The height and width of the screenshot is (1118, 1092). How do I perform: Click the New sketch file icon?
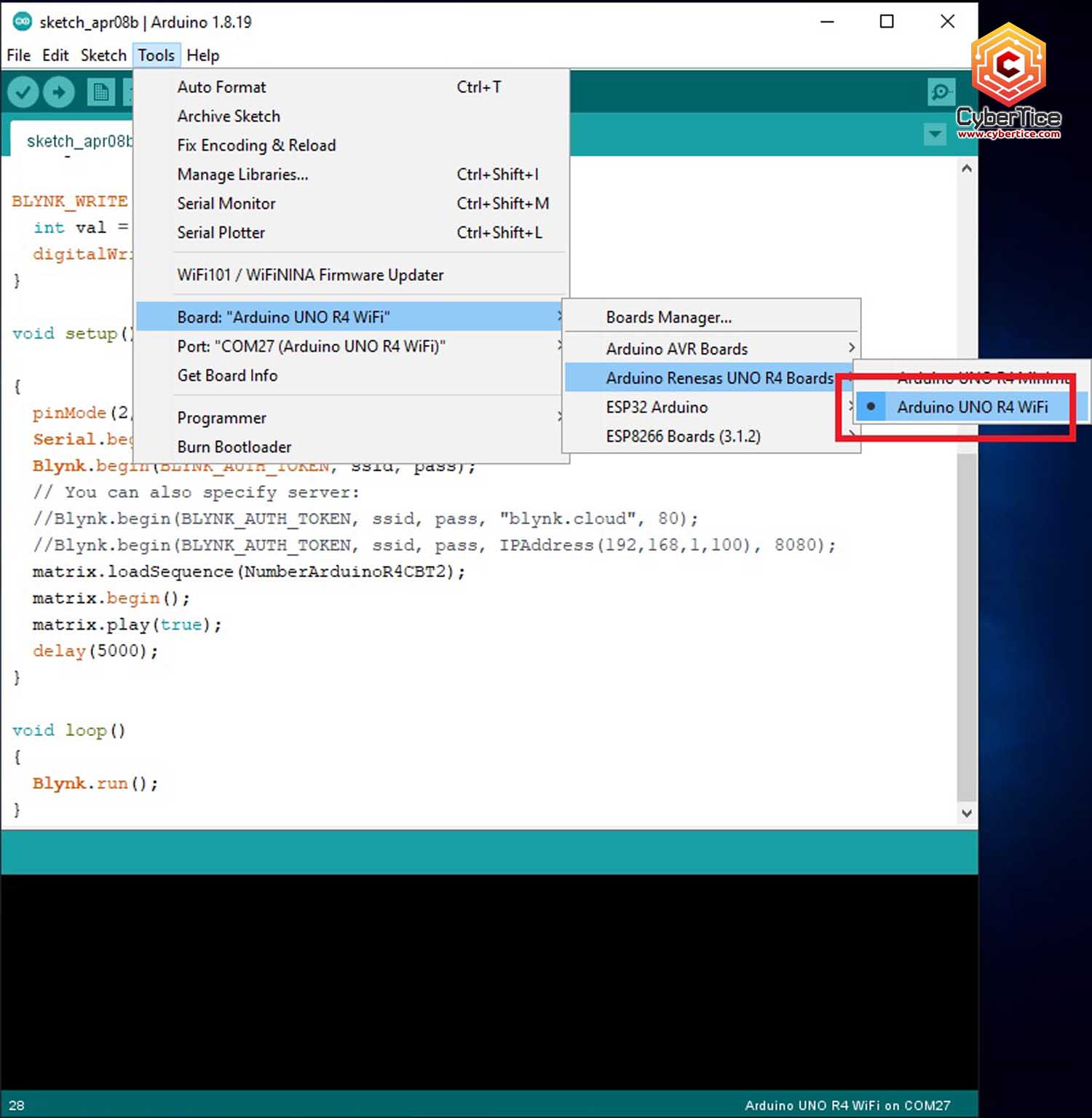[100, 92]
